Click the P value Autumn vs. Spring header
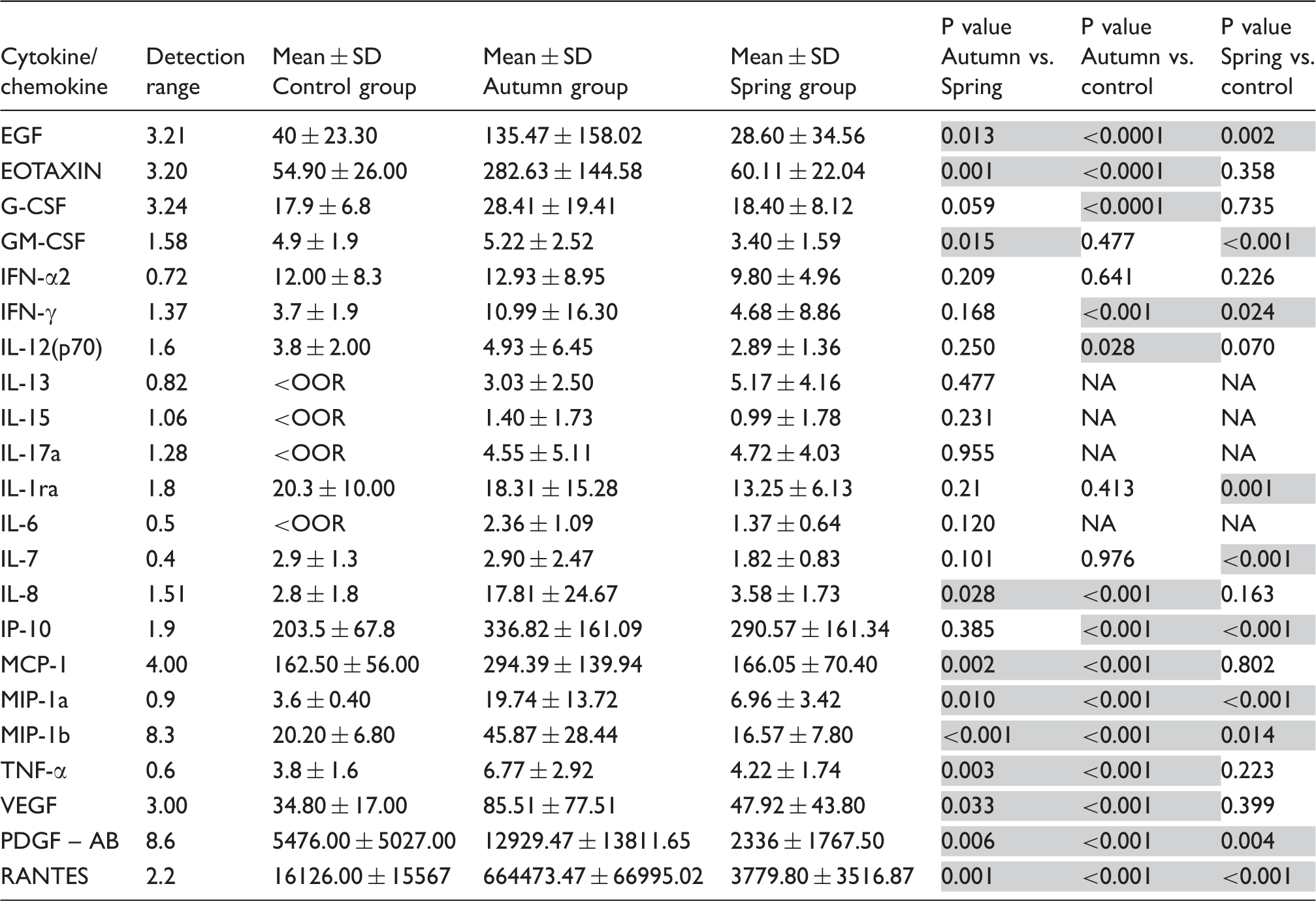Image resolution: width=1316 pixels, height=901 pixels. [x=997, y=57]
